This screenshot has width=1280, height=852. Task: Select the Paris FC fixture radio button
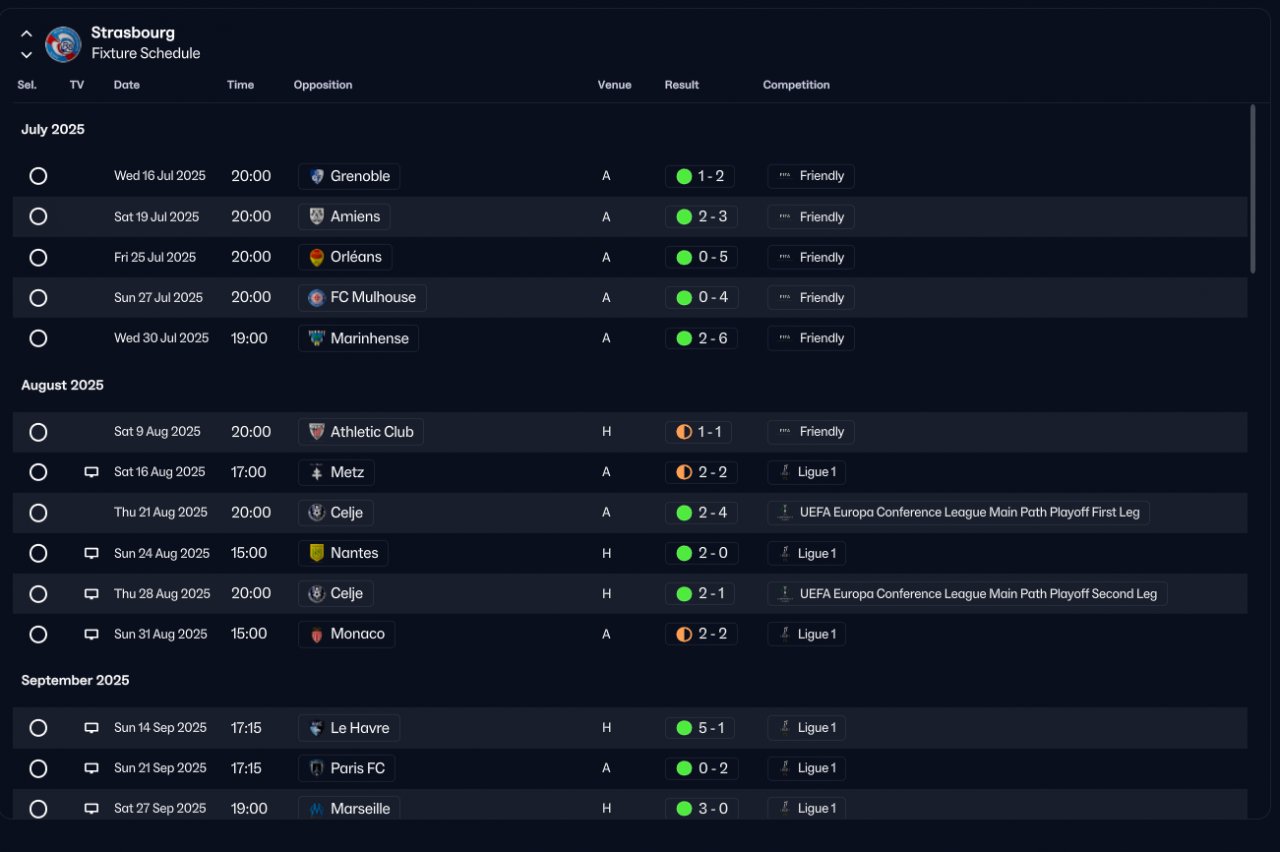point(38,768)
